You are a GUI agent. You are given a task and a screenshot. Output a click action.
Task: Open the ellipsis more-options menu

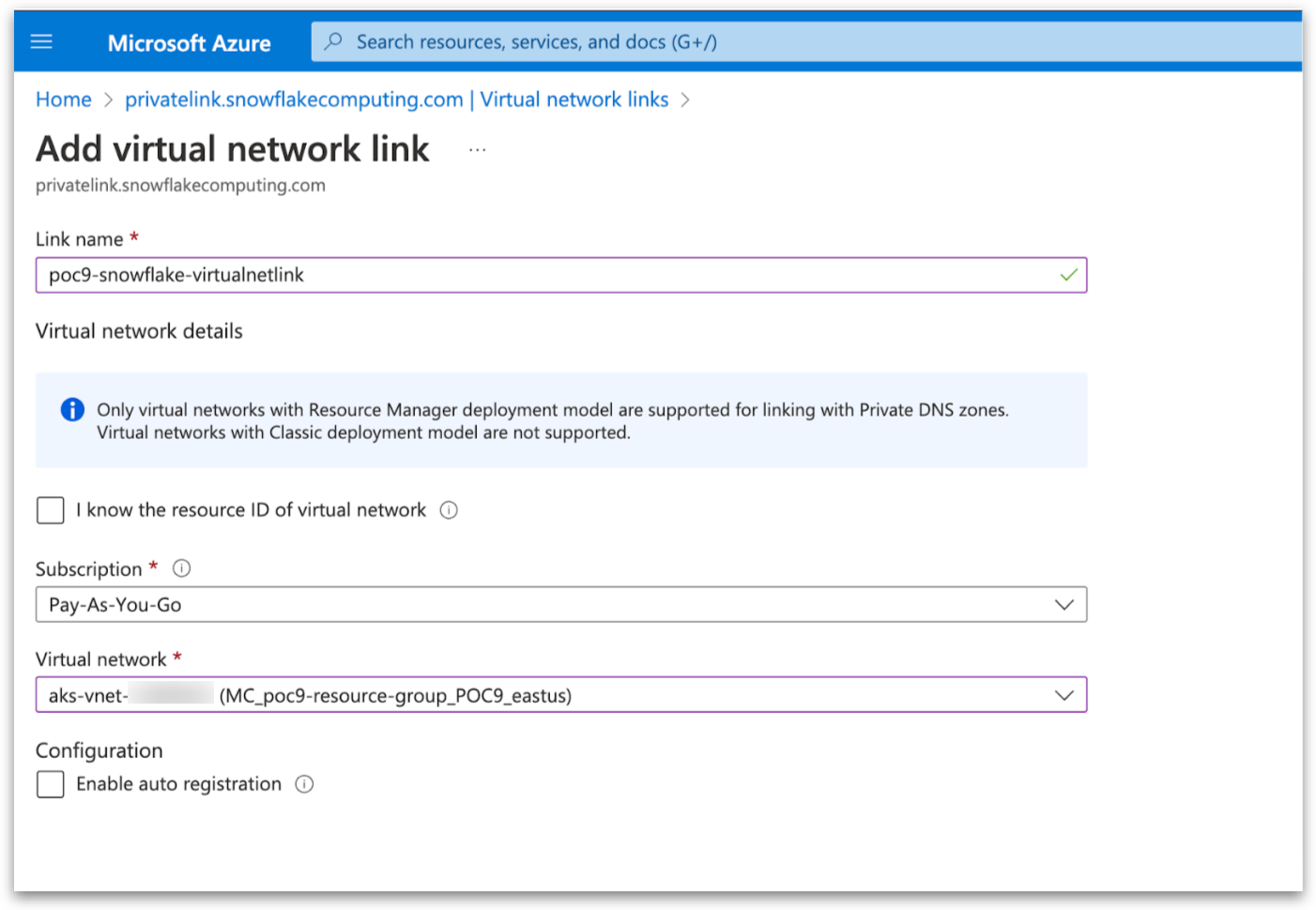click(x=478, y=150)
